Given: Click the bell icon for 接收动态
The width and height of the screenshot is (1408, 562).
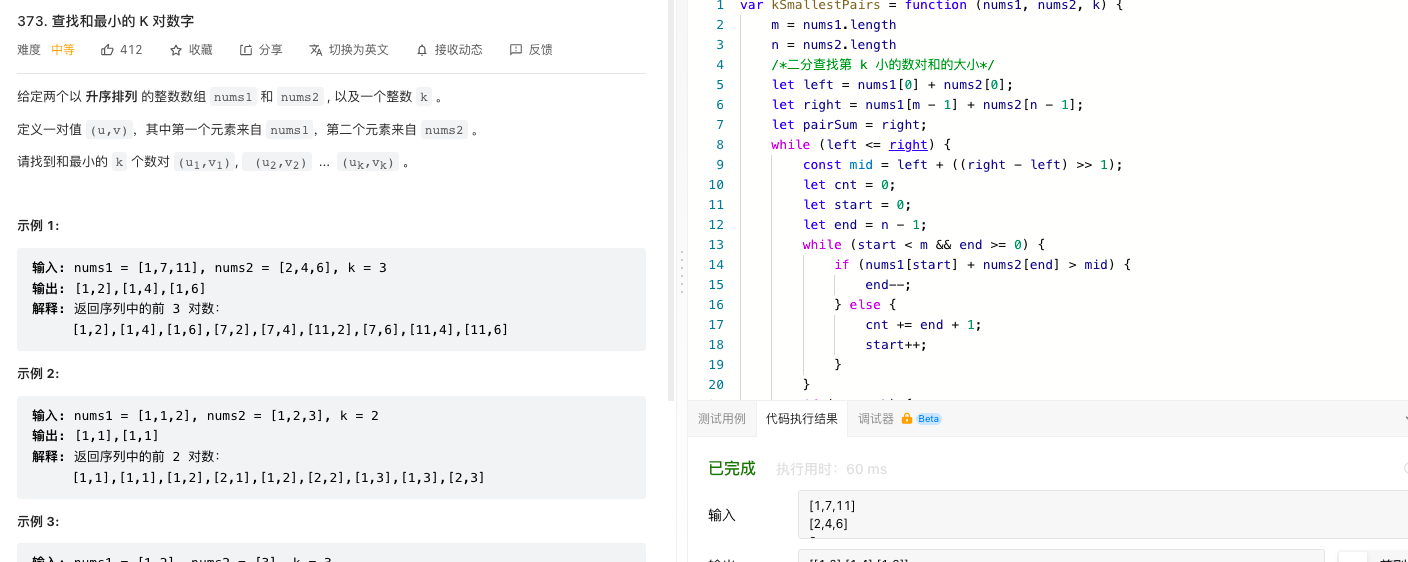Looking at the screenshot, I should coord(422,50).
